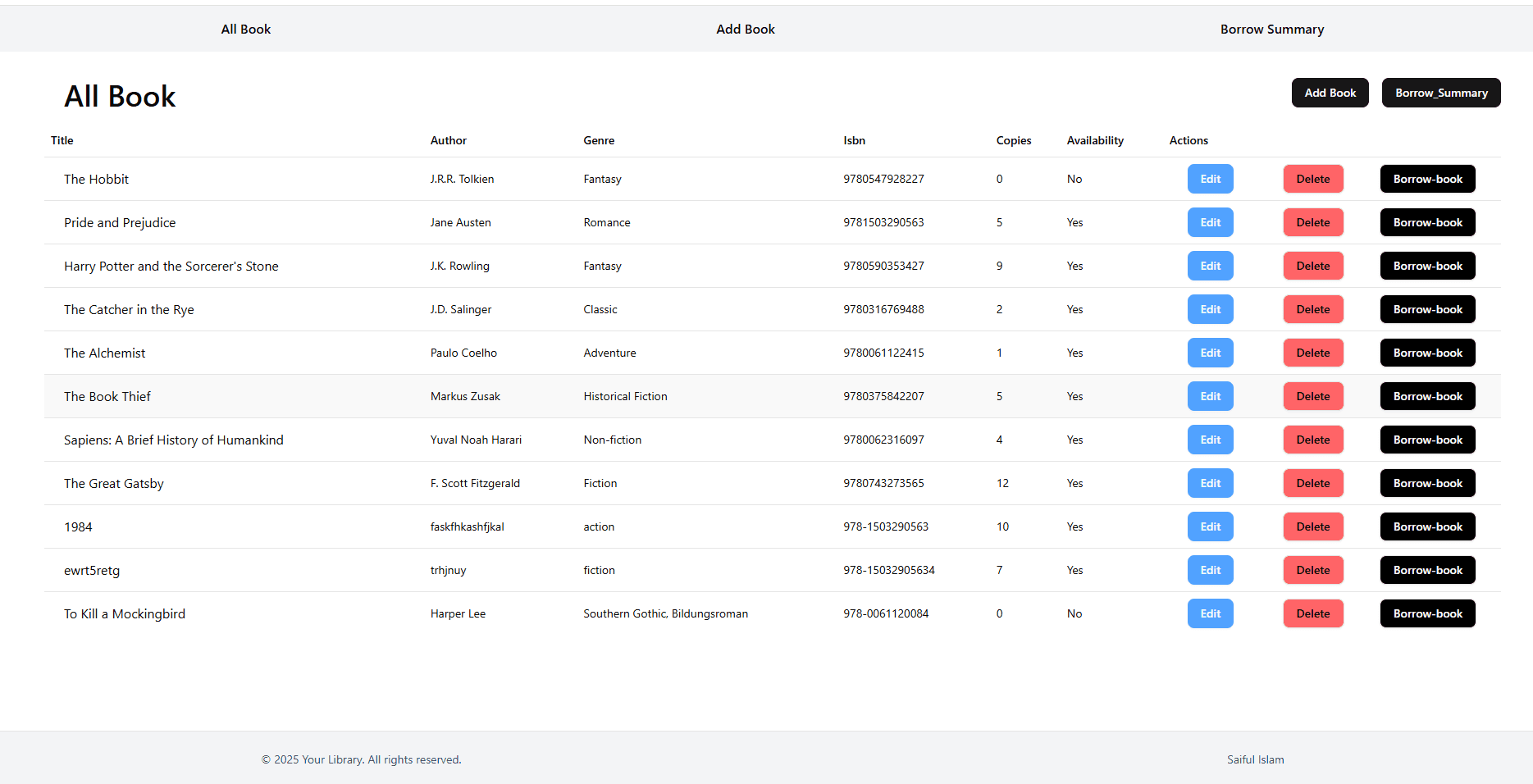Borrow The Book Thief

click(1427, 396)
